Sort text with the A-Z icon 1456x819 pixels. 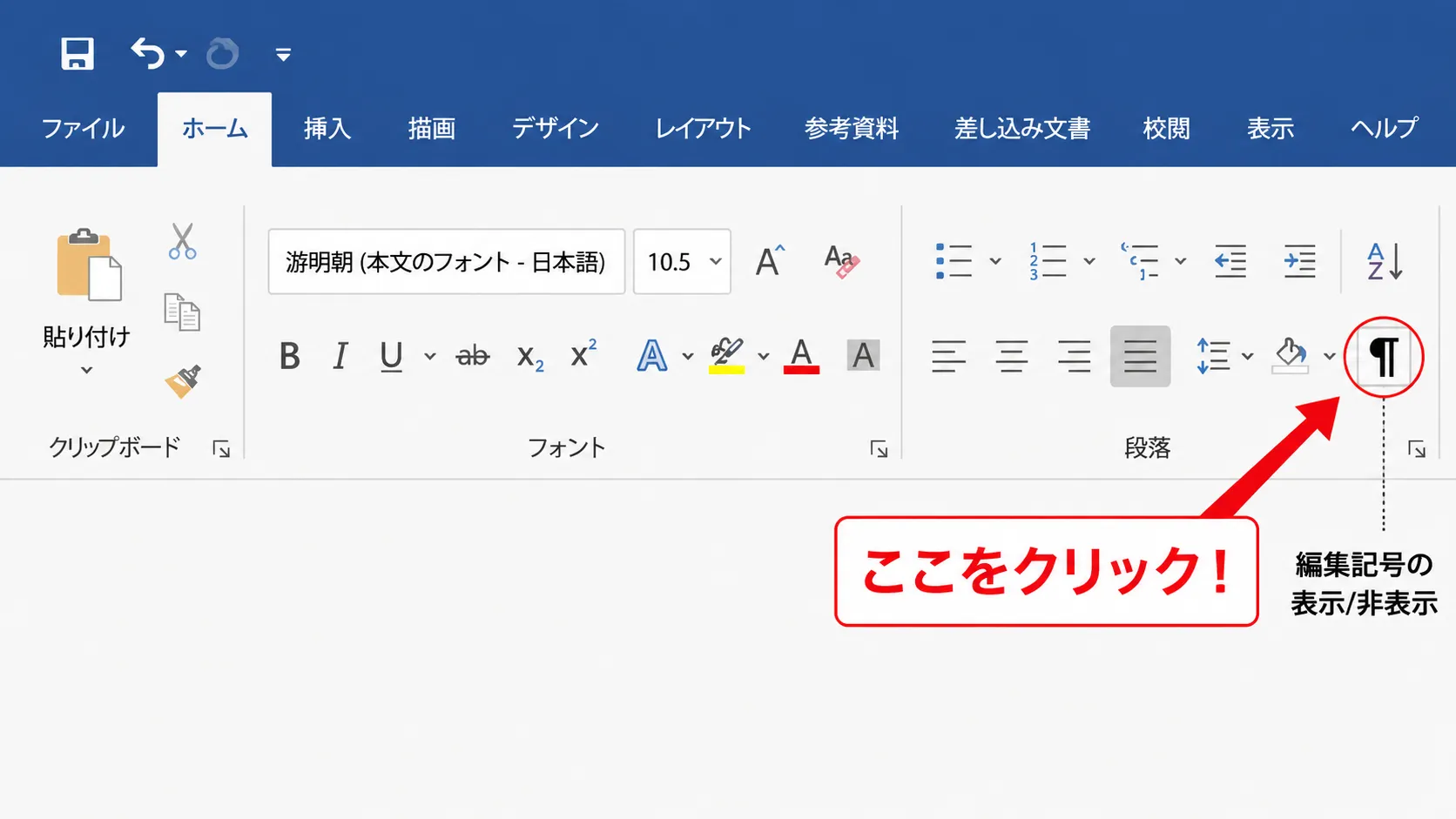point(1385,261)
